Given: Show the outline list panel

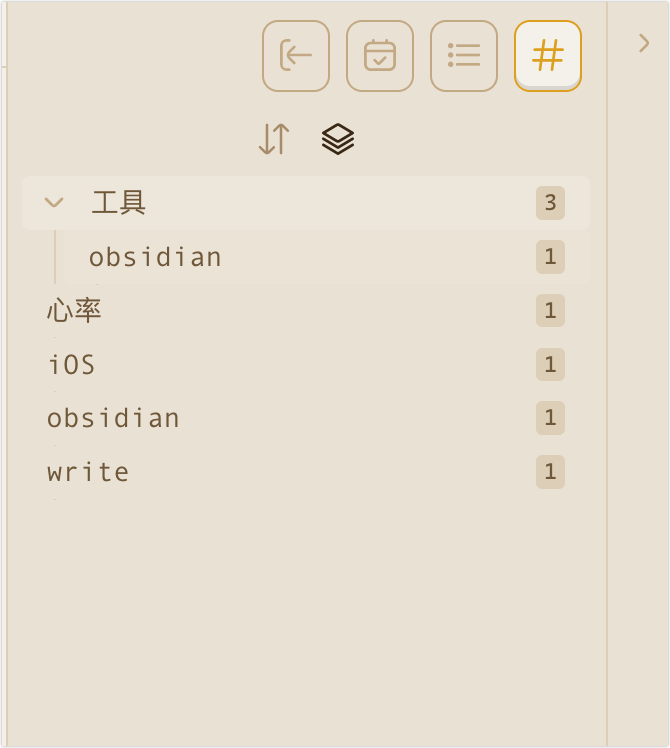Looking at the screenshot, I should tap(464, 56).
